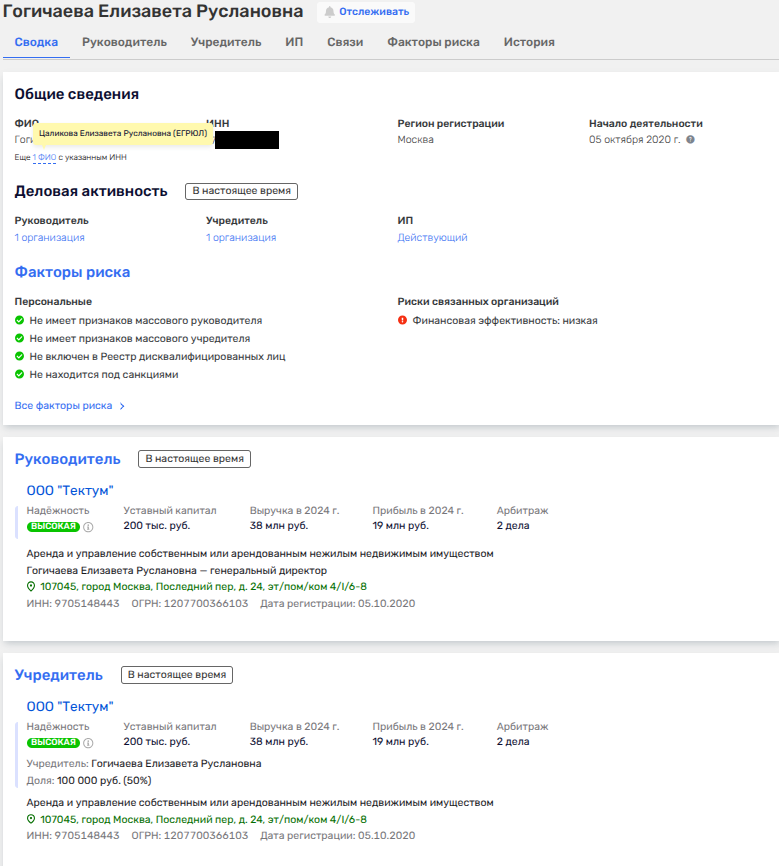Go to the Факторы риска tab

click(x=433, y=42)
